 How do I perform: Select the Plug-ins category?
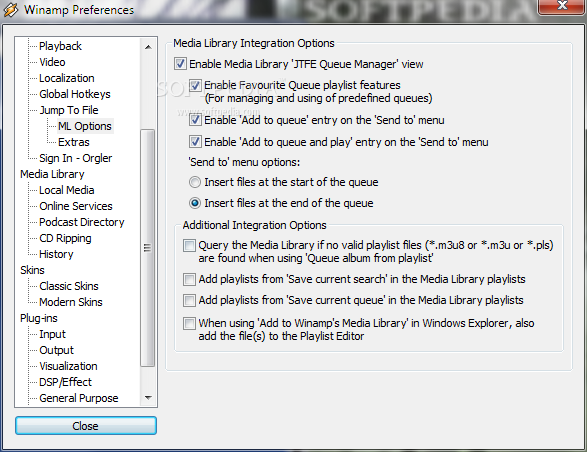(x=39, y=318)
